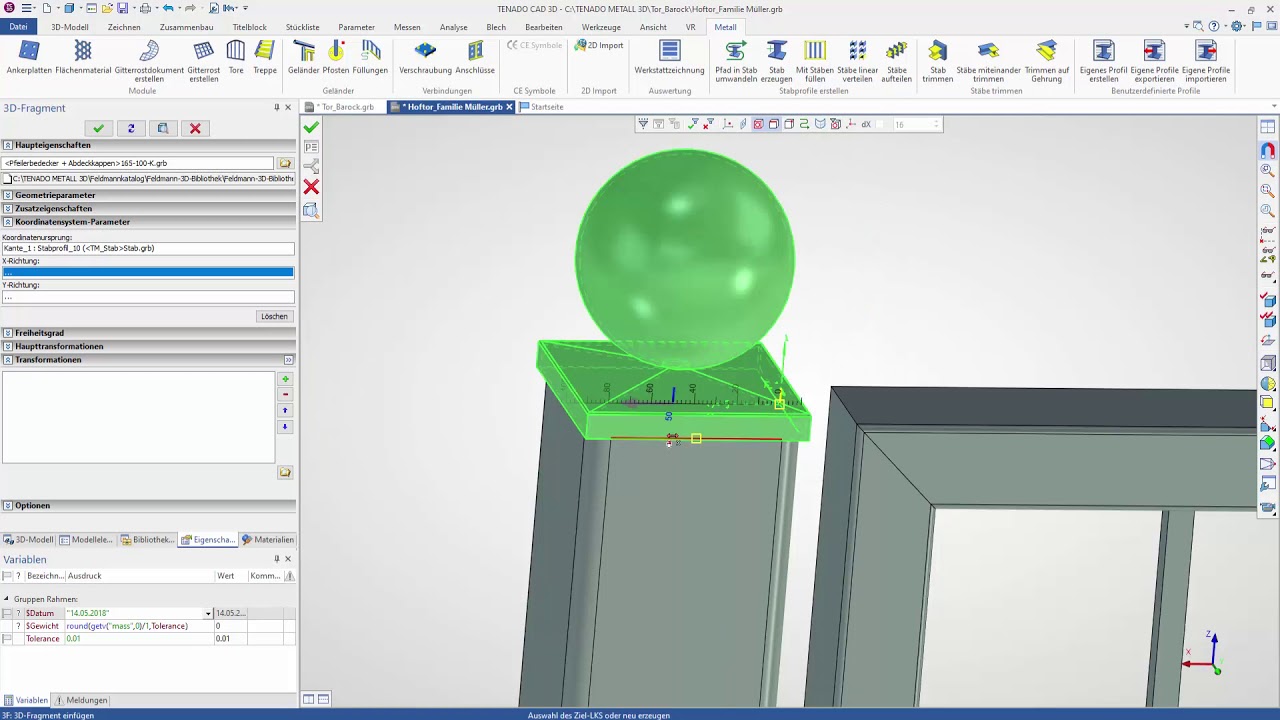The image size is (1280, 720).
Task: Click red X beside the viewport
Action: [311, 187]
